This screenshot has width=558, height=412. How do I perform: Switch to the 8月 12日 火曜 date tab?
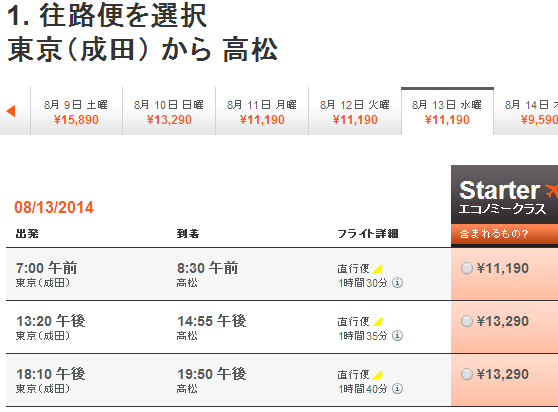point(355,111)
